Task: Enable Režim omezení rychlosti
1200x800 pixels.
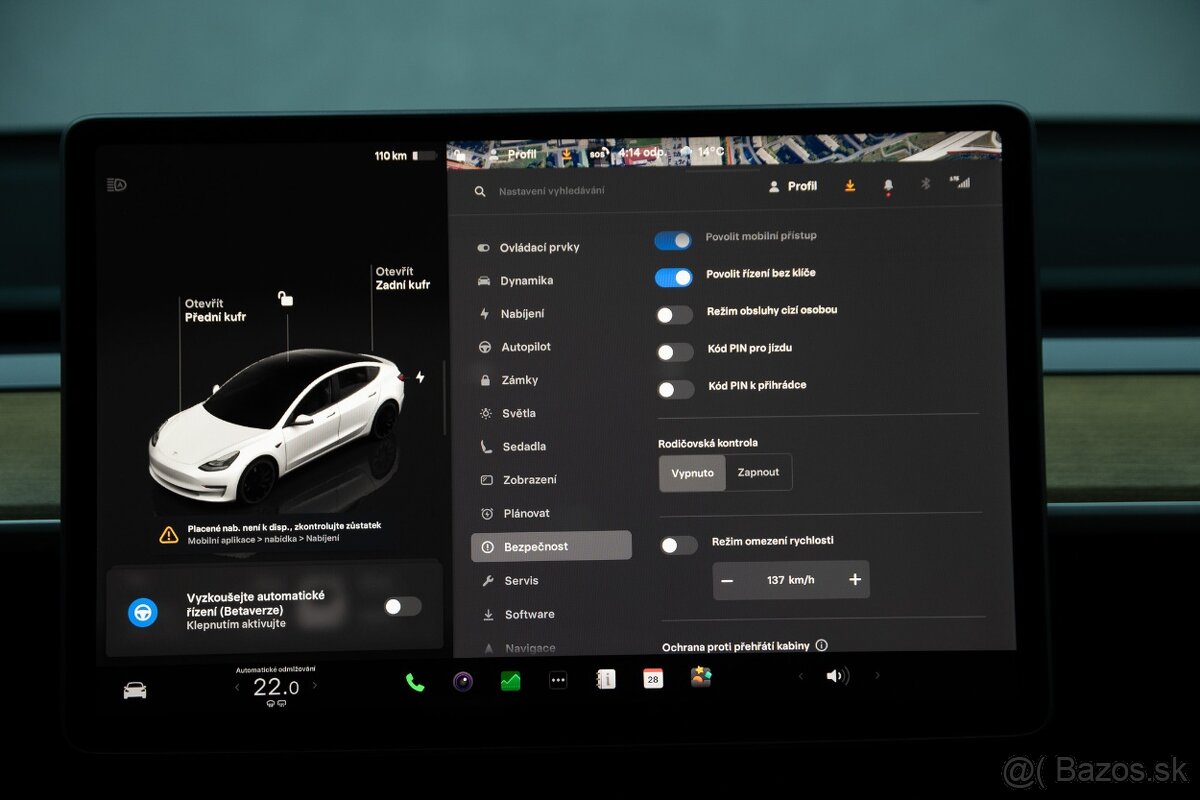Action: (678, 545)
